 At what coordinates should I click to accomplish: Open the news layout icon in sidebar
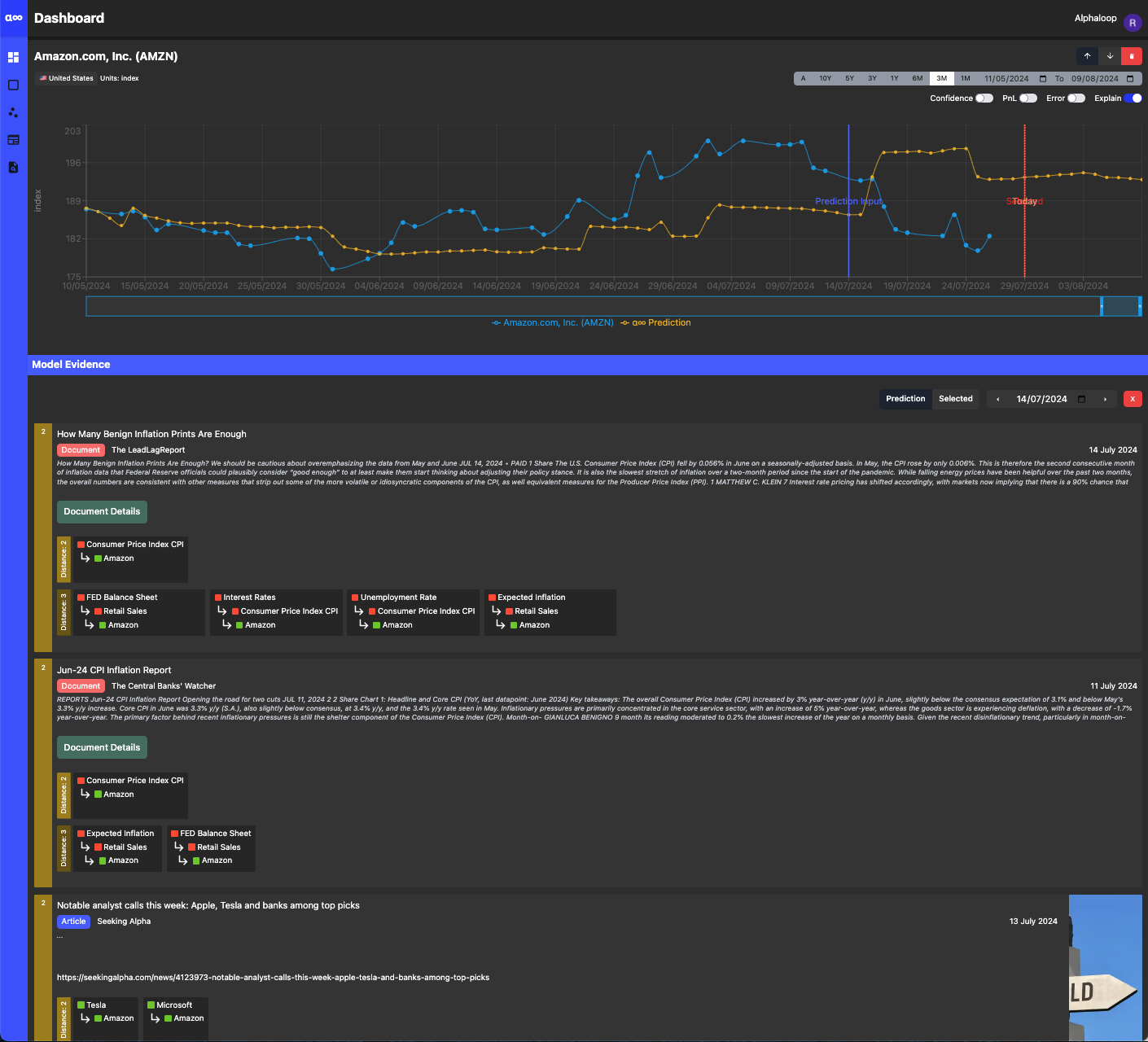tap(13, 140)
